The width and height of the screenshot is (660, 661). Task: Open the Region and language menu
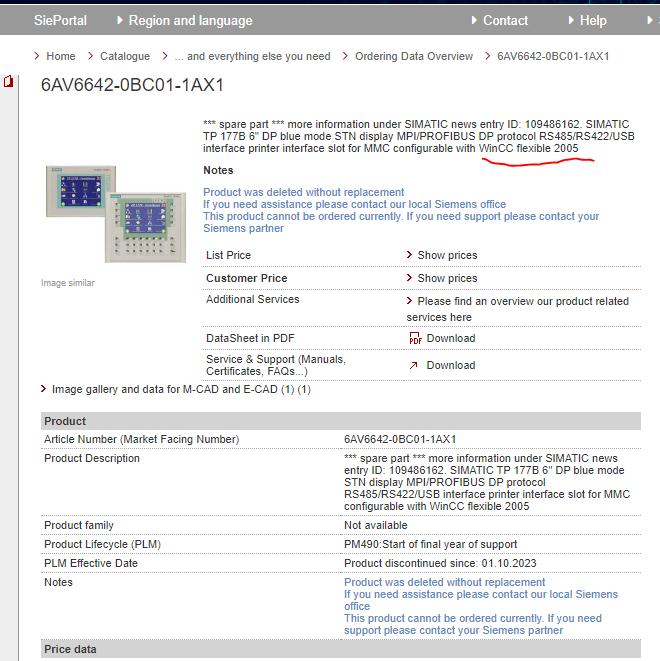click(190, 20)
